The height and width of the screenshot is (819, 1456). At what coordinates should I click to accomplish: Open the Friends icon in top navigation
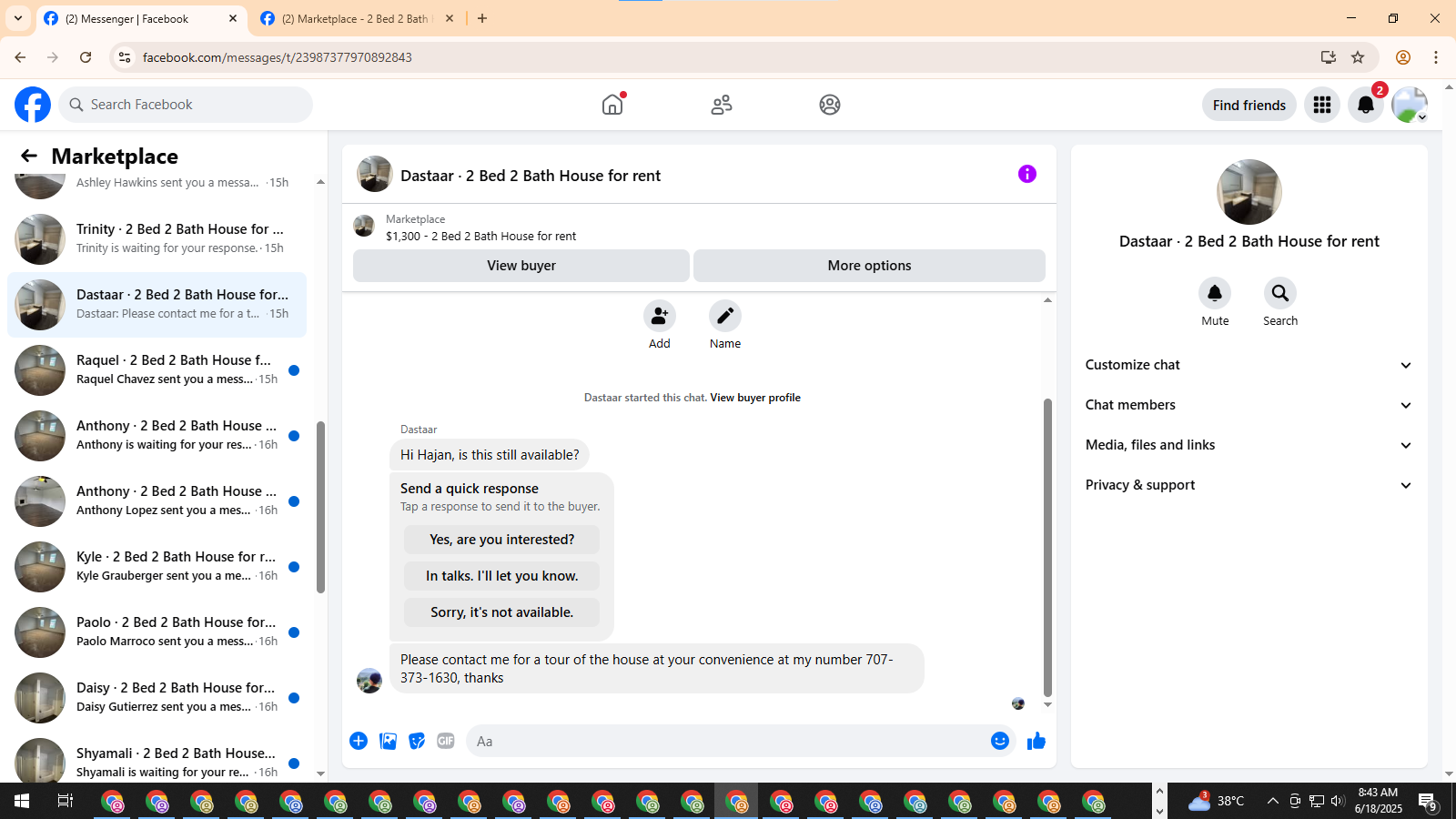tap(722, 105)
